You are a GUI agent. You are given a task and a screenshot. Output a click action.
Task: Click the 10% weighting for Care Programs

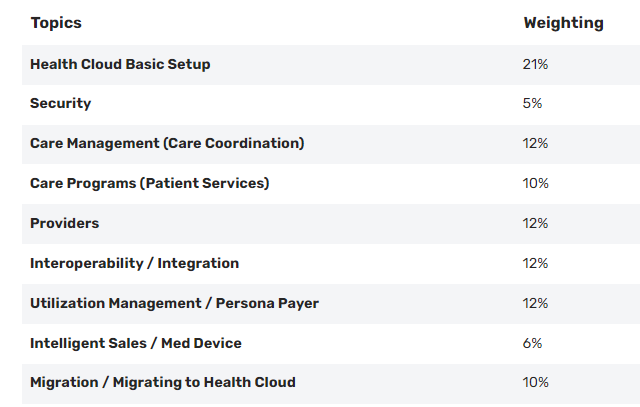click(x=536, y=183)
